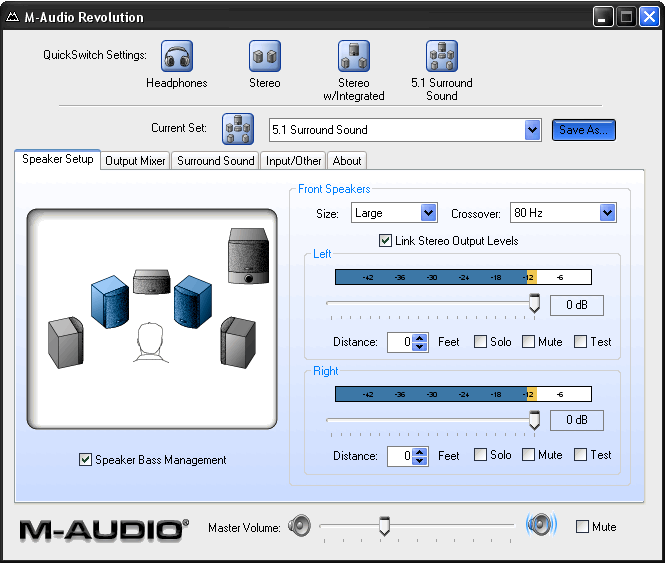This screenshot has height=563, width=665.
Task: Increase Right Distance with up arrow
Action: coord(419,452)
